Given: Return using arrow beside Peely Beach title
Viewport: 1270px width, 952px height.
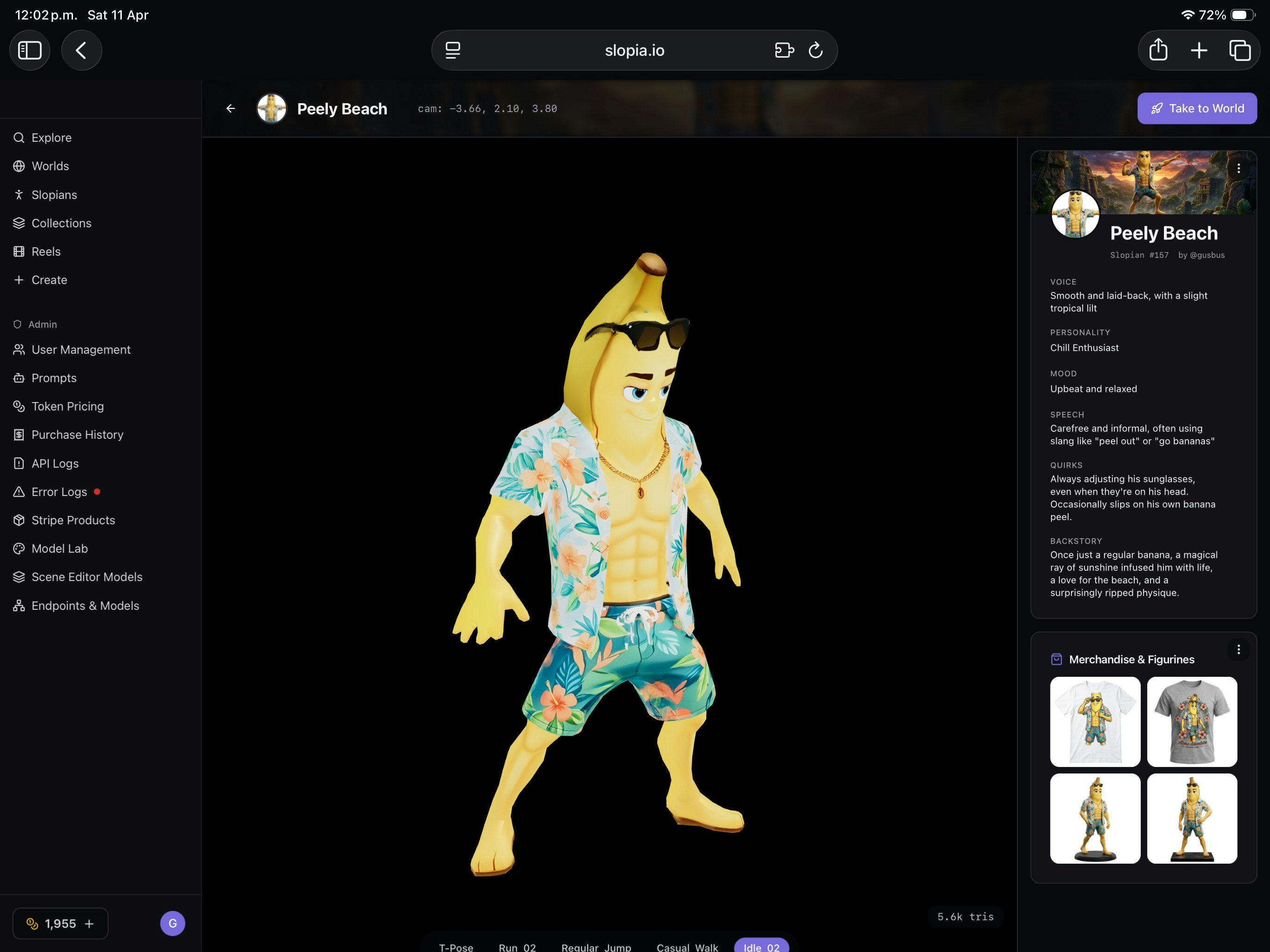Looking at the screenshot, I should [x=231, y=108].
